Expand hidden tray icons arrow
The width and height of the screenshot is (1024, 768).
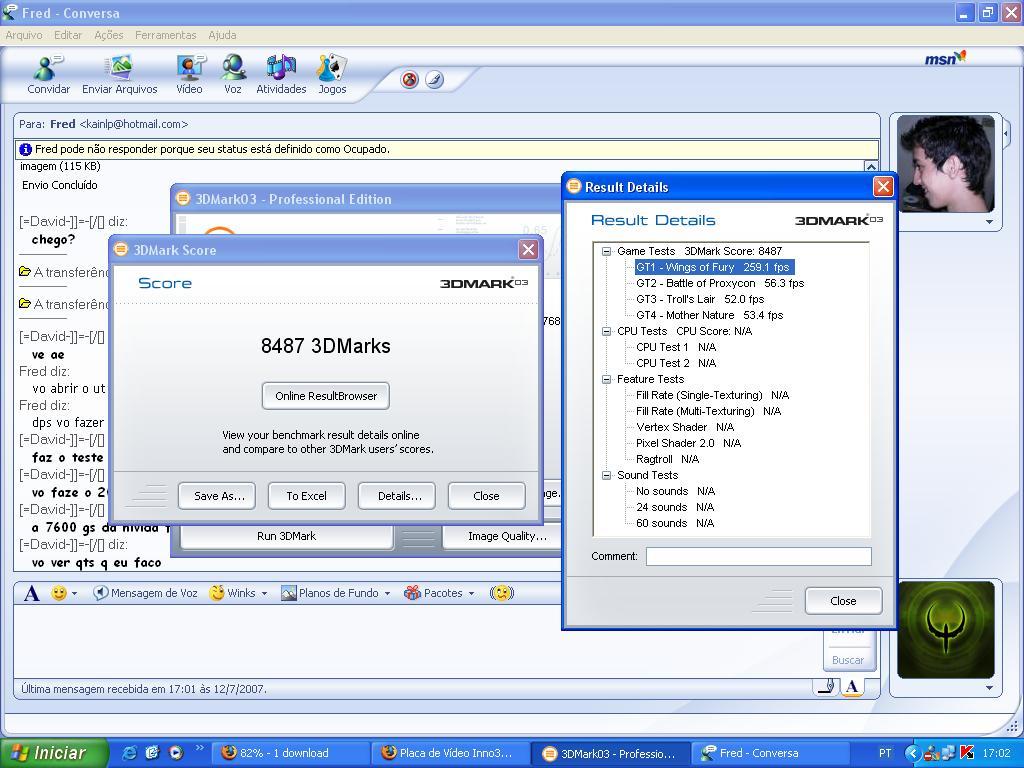pyautogui.click(x=912, y=753)
